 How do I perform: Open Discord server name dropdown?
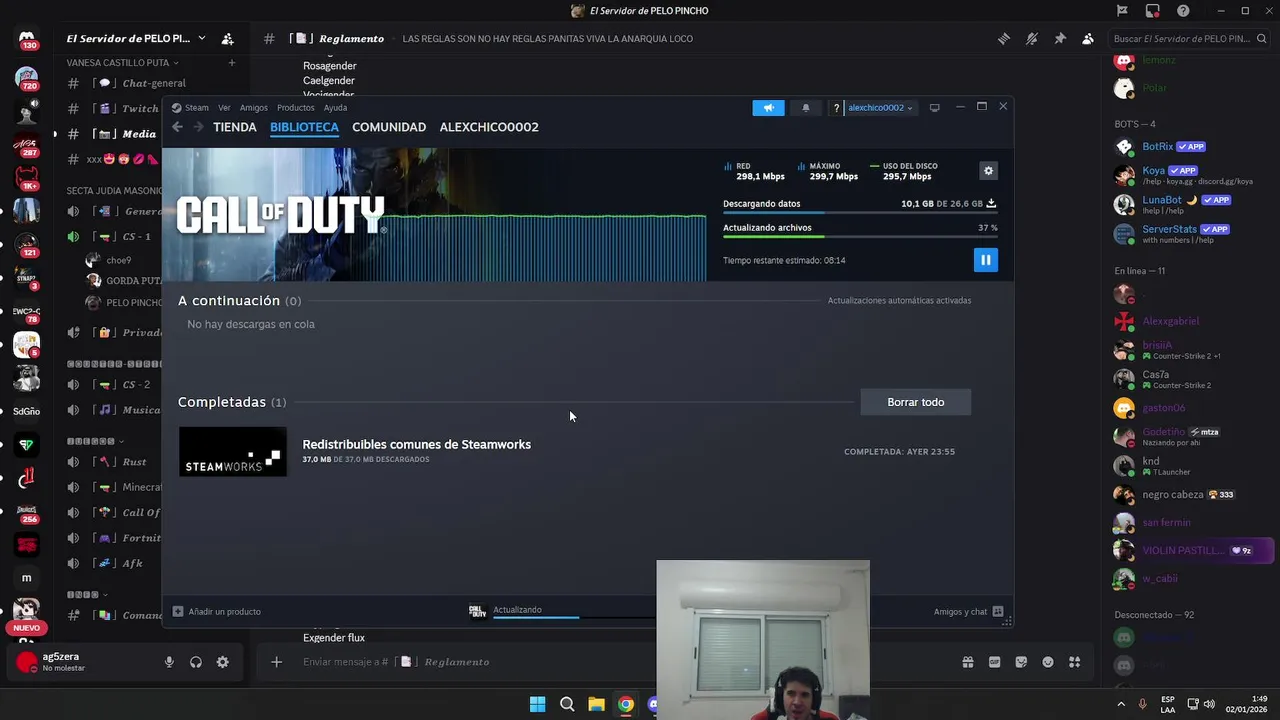(136, 38)
